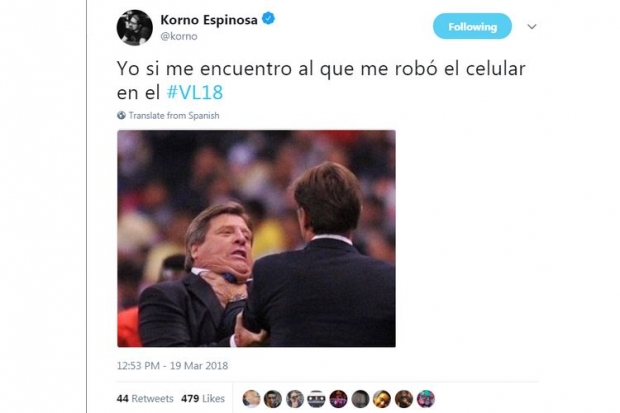Click the blue verified badge
This screenshot has width=620, height=413.
tap(269, 19)
